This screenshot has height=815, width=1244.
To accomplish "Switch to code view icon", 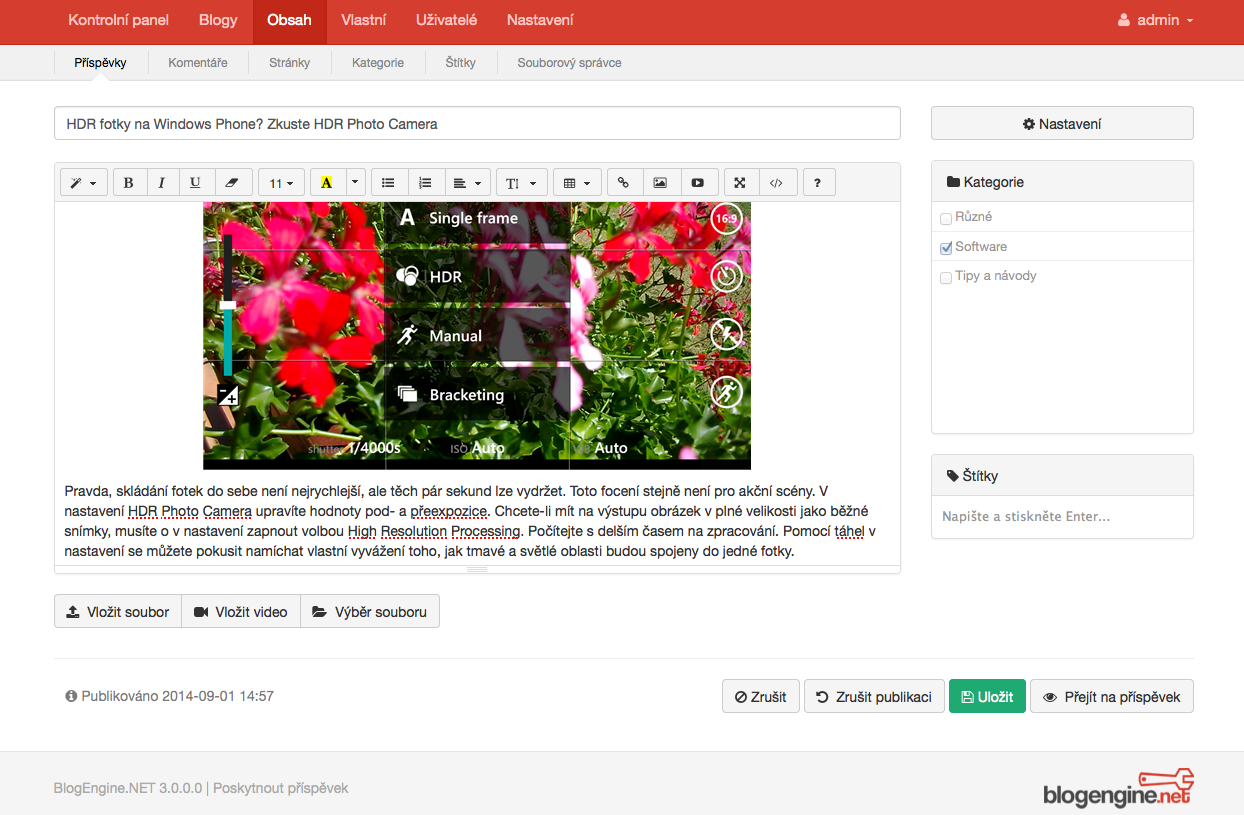I will coord(777,183).
